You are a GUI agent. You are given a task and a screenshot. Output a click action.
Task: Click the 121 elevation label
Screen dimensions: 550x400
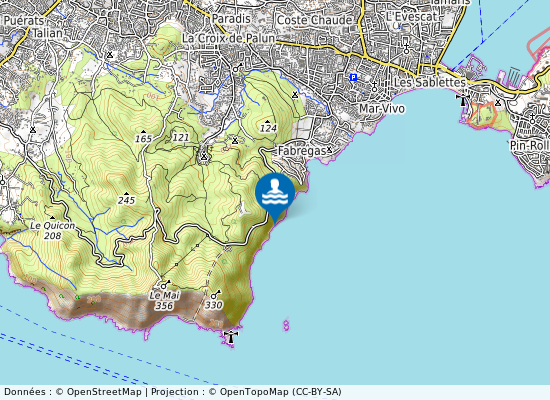click(x=181, y=137)
